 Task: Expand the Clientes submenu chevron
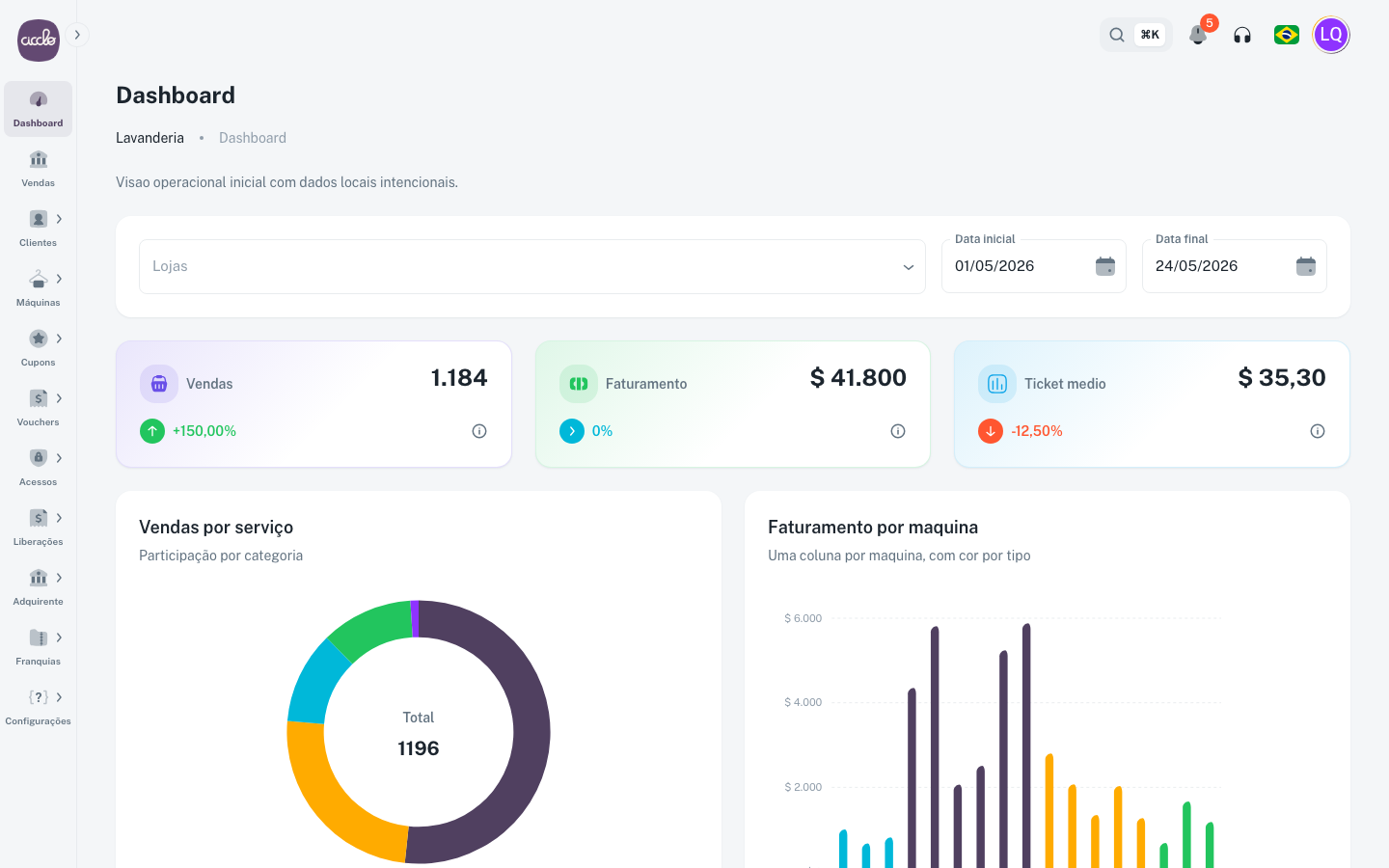59,219
